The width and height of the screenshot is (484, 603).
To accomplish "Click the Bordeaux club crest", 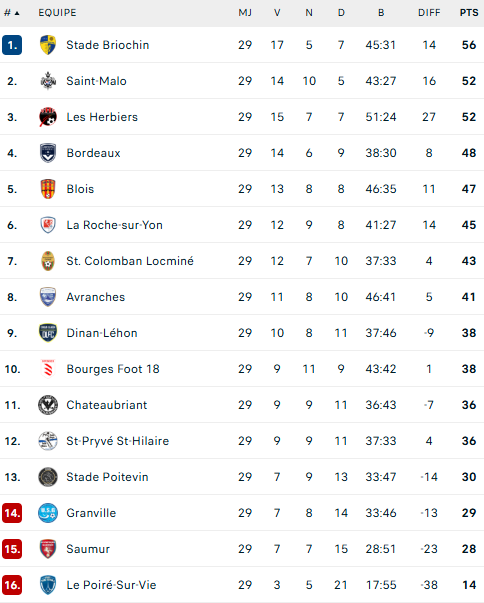I will (48, 153).
